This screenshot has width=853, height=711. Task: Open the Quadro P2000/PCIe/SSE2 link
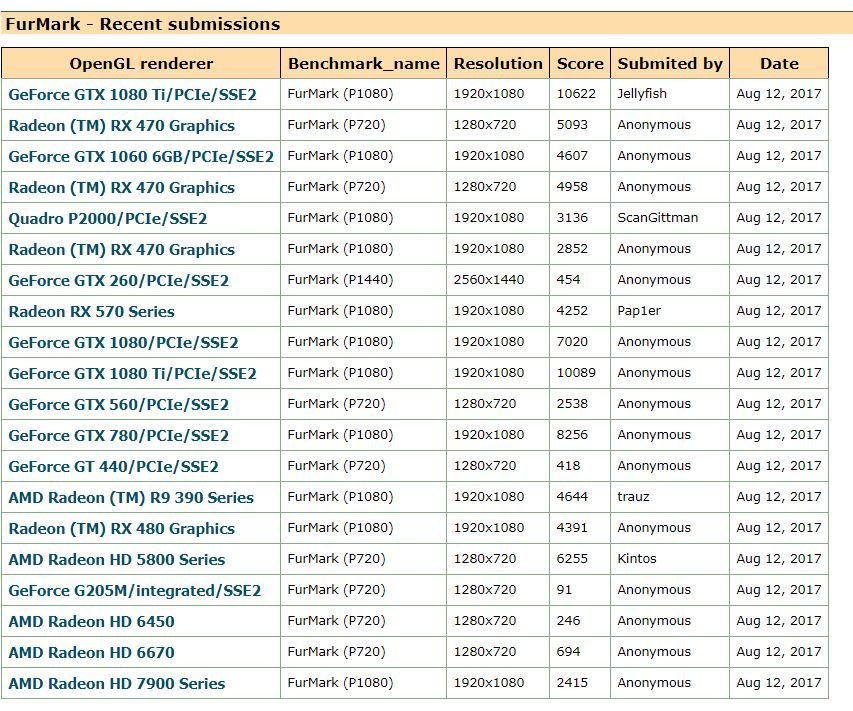pos(108,219)
